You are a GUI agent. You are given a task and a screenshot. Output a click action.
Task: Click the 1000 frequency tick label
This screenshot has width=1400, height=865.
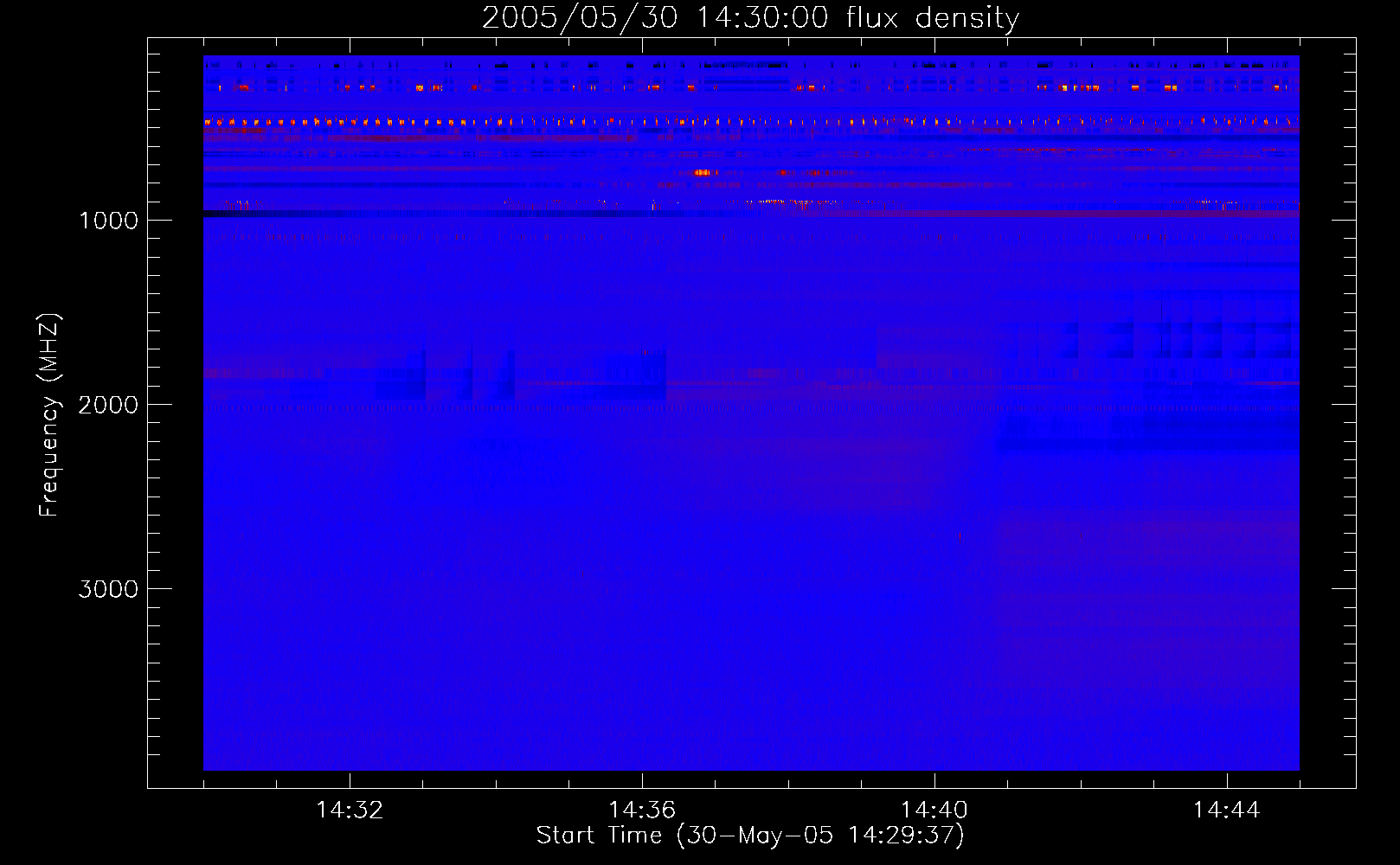108,221
